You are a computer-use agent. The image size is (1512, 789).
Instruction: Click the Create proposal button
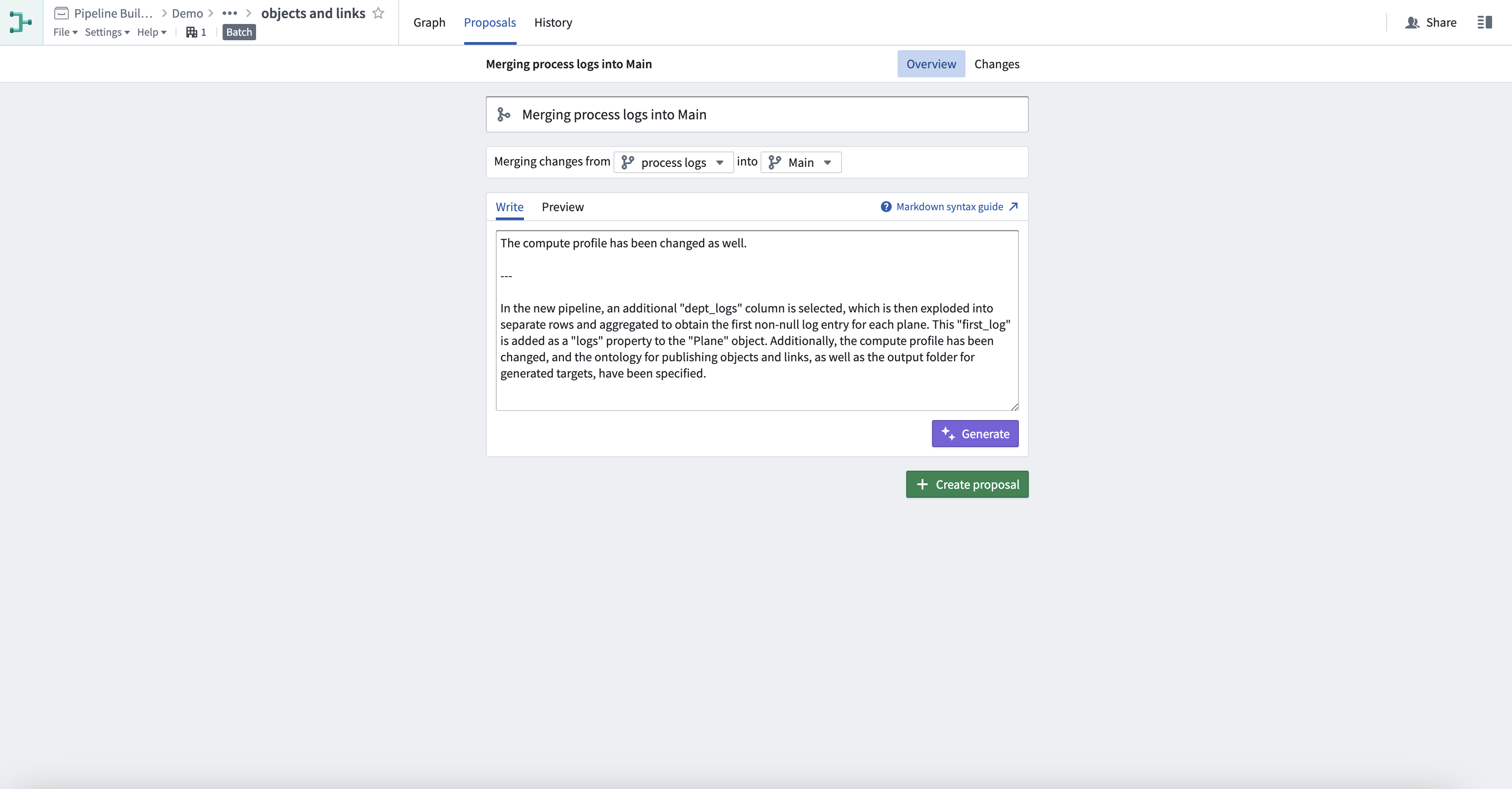[x=967, y=485]
